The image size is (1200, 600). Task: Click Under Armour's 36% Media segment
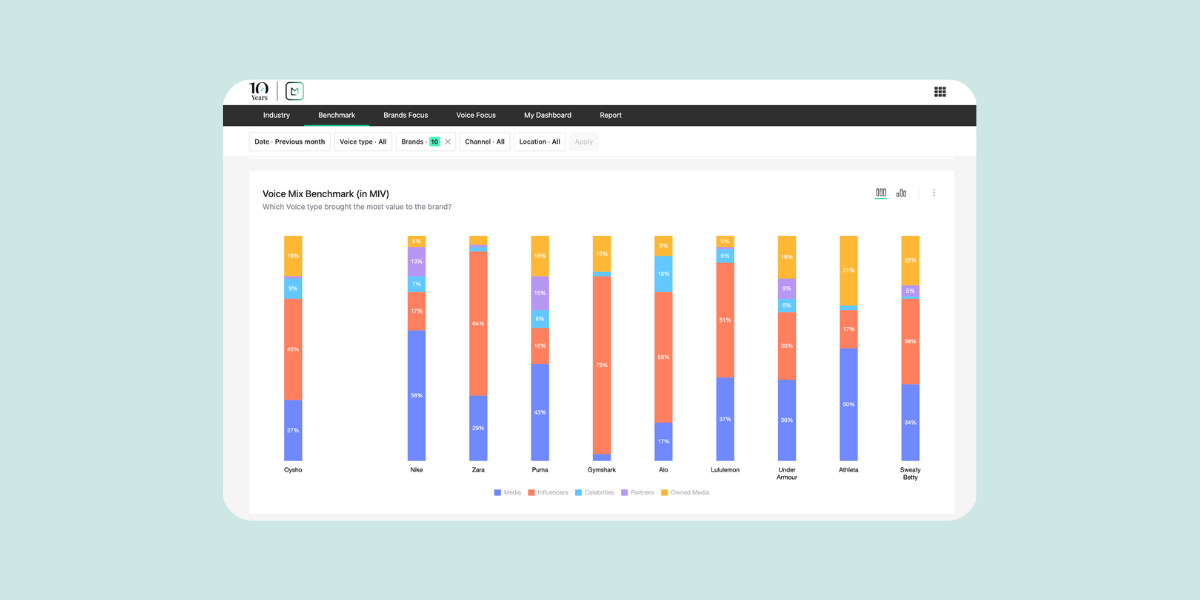[787, 420]
